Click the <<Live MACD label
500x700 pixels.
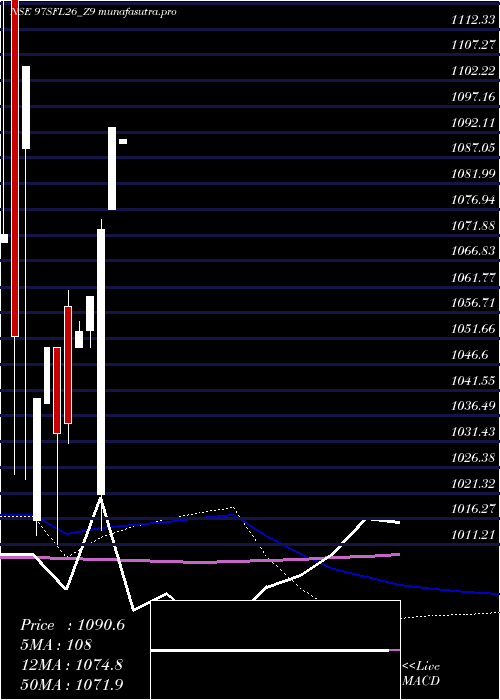click(421, 674)
